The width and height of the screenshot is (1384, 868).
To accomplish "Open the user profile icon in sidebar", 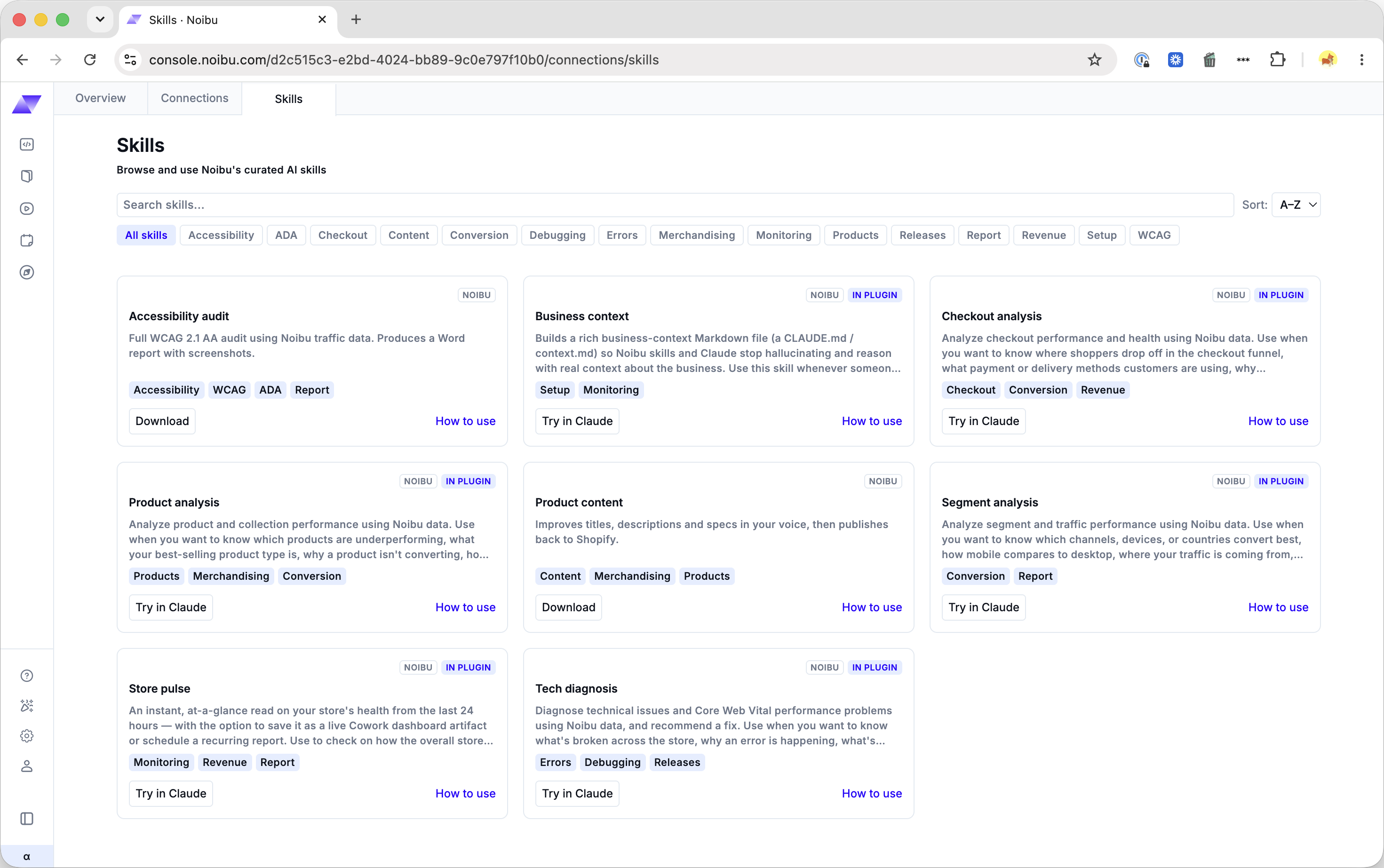I will pos(27,766).
